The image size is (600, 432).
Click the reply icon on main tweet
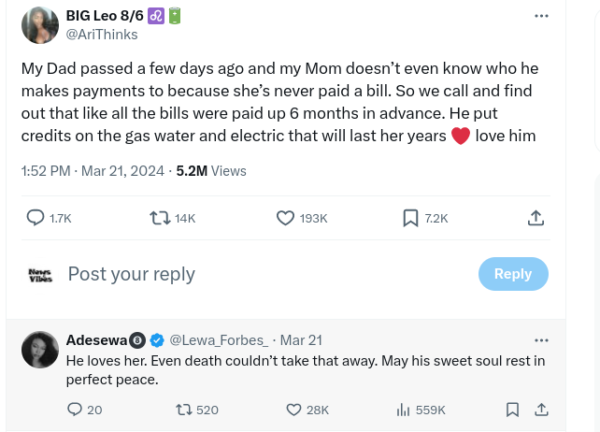click(x=35, y=218)
